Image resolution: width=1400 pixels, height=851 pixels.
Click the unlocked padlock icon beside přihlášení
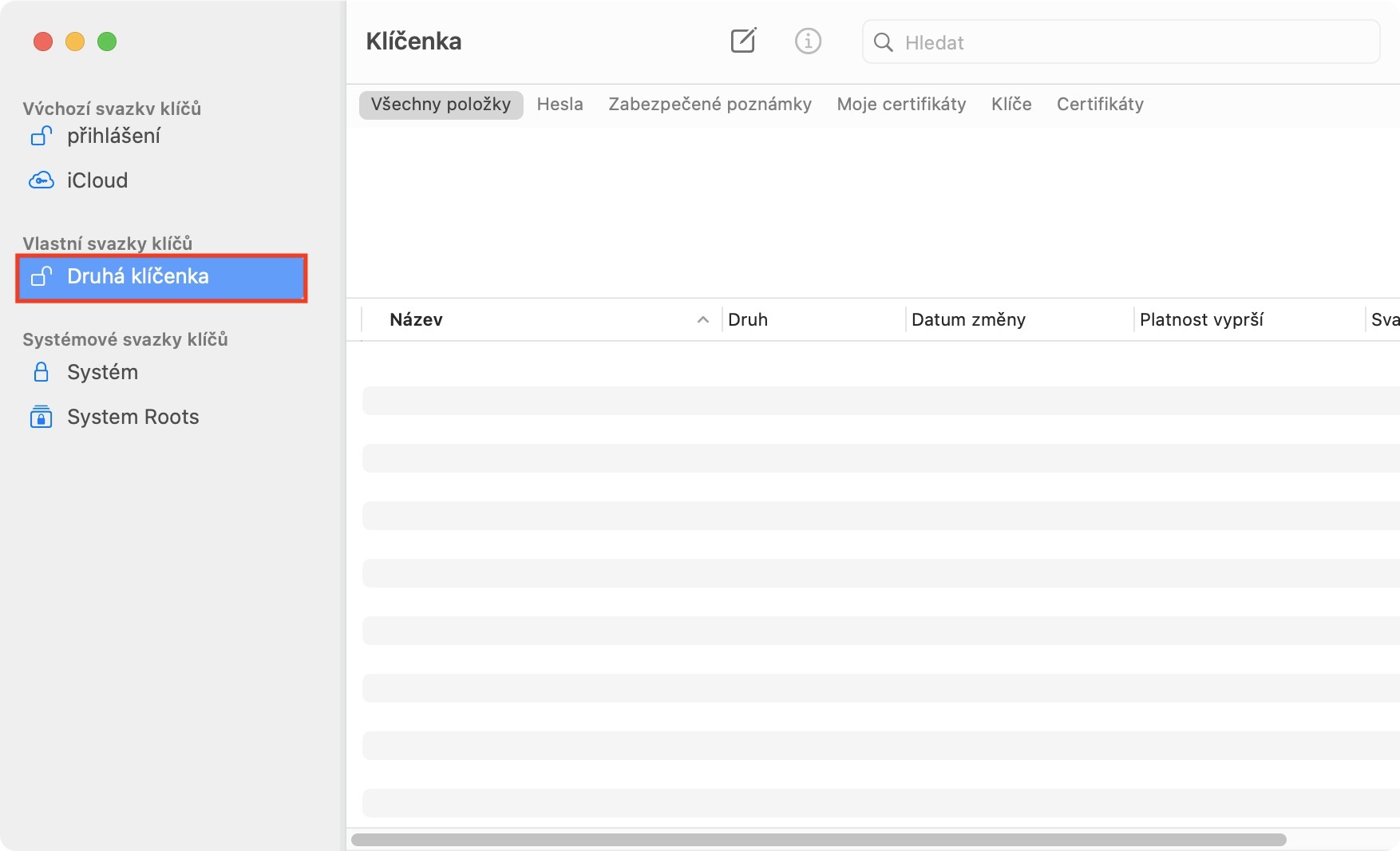[42, 137]
